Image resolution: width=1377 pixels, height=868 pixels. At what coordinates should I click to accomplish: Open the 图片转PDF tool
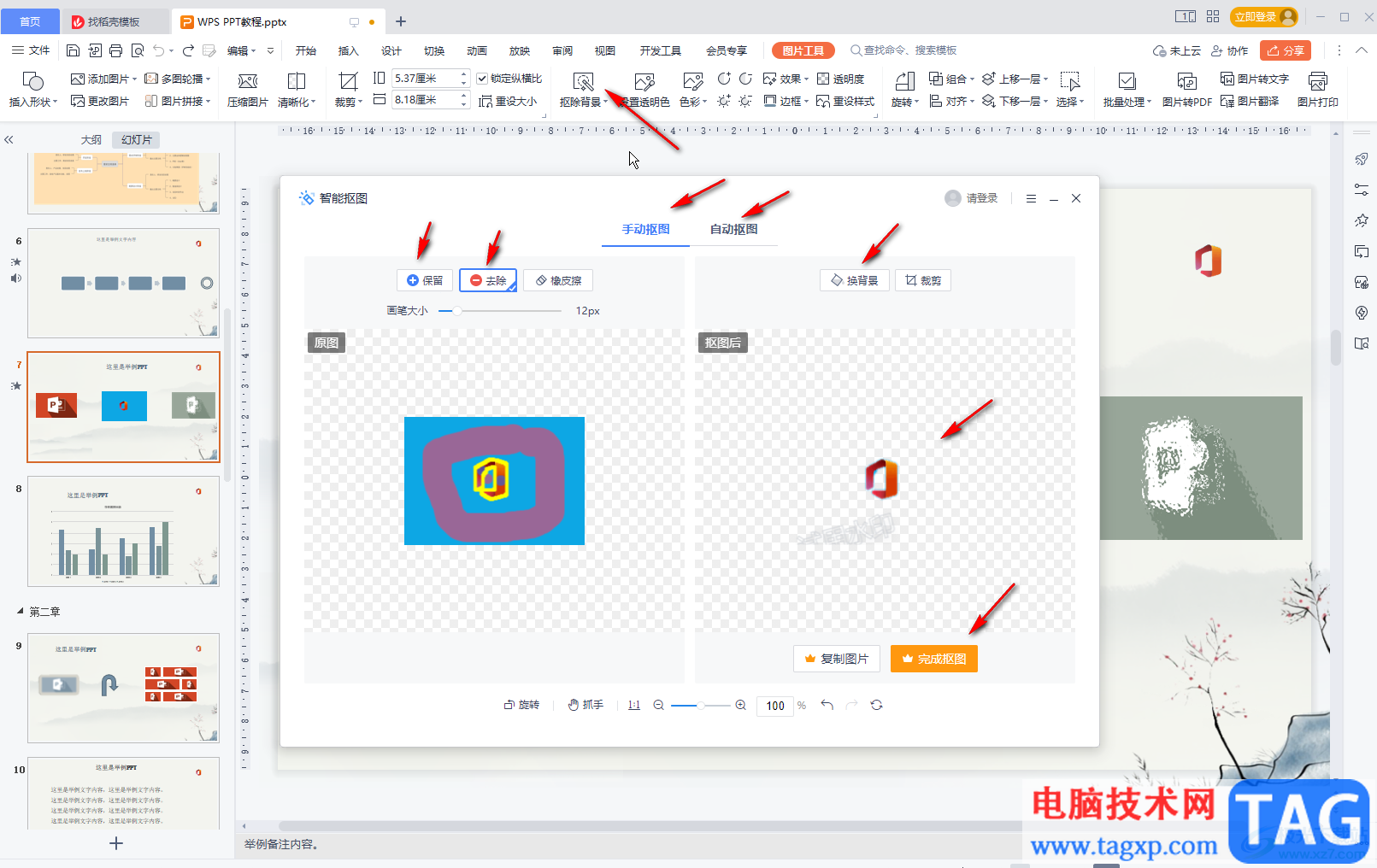(x=1187, y=90)
